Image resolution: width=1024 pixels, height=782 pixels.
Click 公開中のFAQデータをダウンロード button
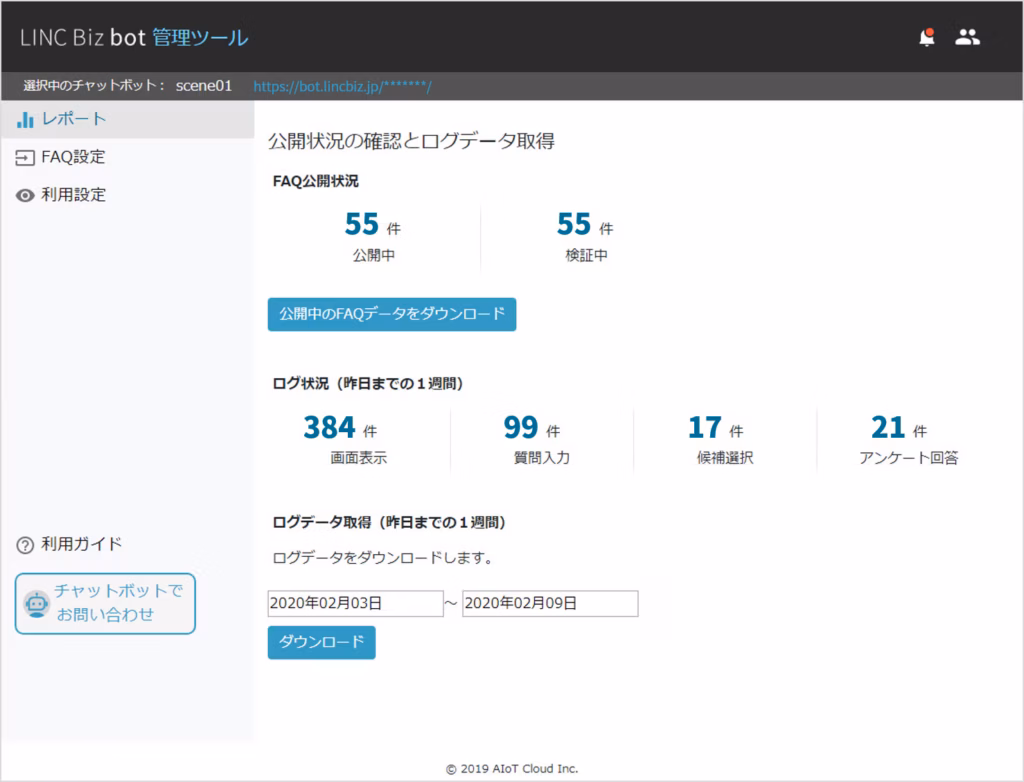(391, 314)
